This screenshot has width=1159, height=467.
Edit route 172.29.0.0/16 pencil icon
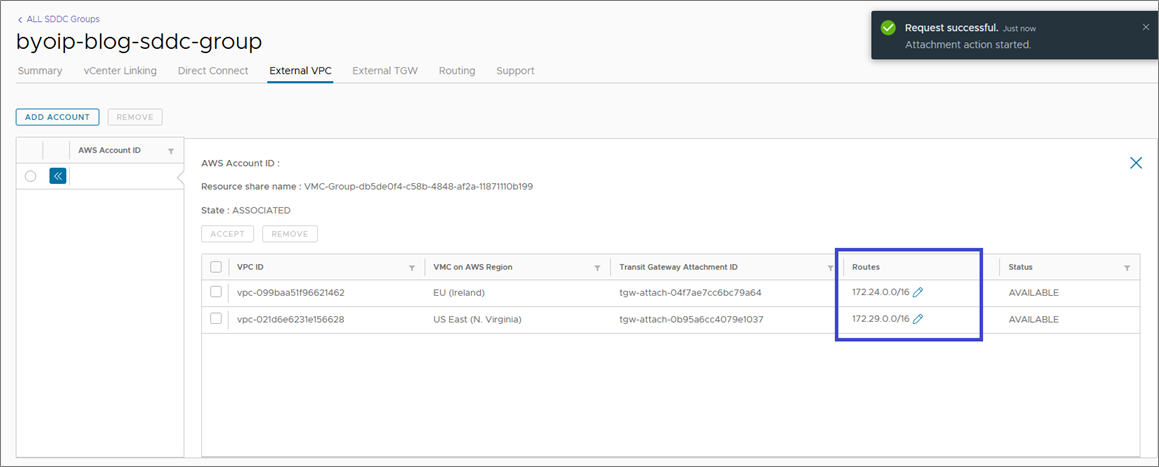(918, 319)
